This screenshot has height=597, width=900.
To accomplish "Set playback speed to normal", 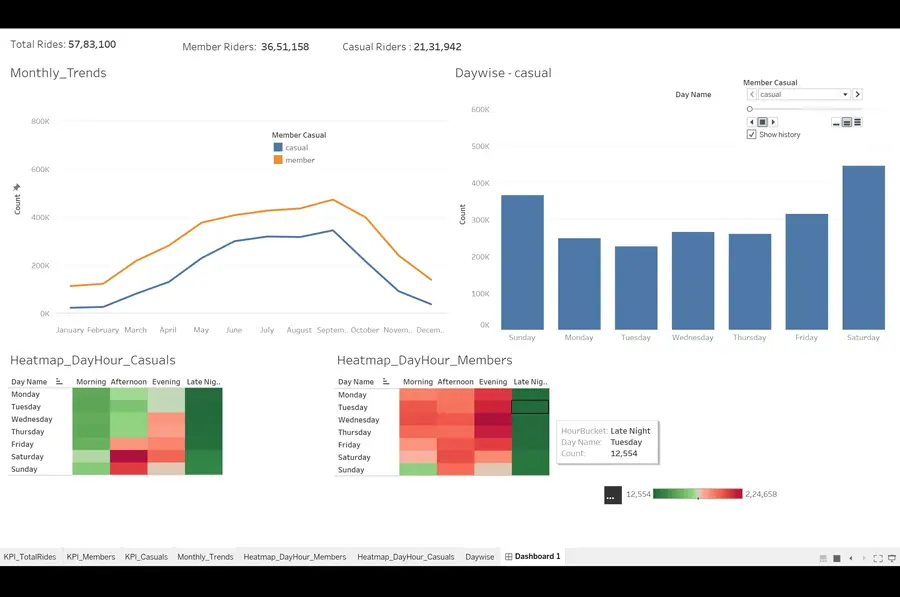I will click(847, 123).
